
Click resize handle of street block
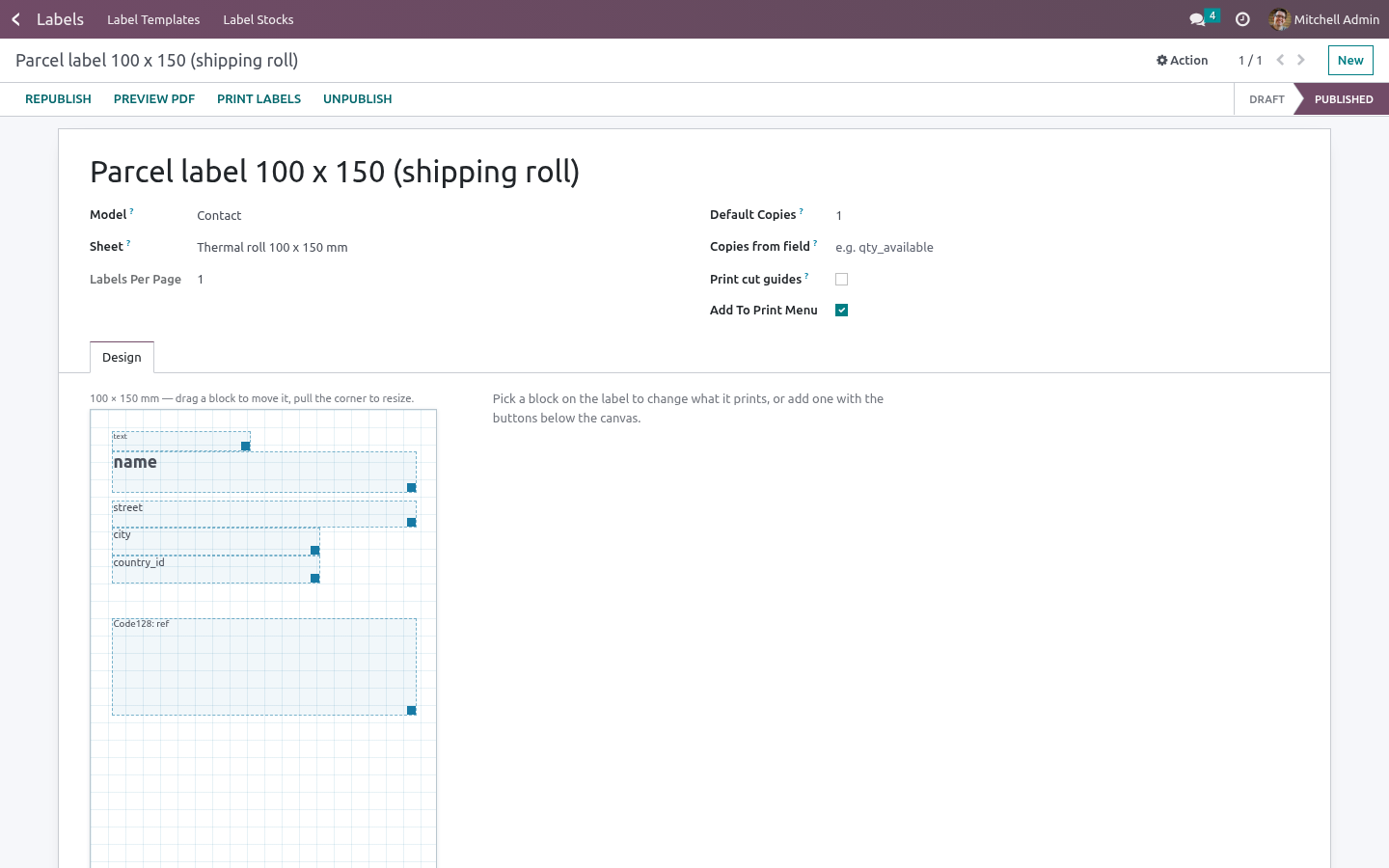pyautogui.click(x=411, y=523)
